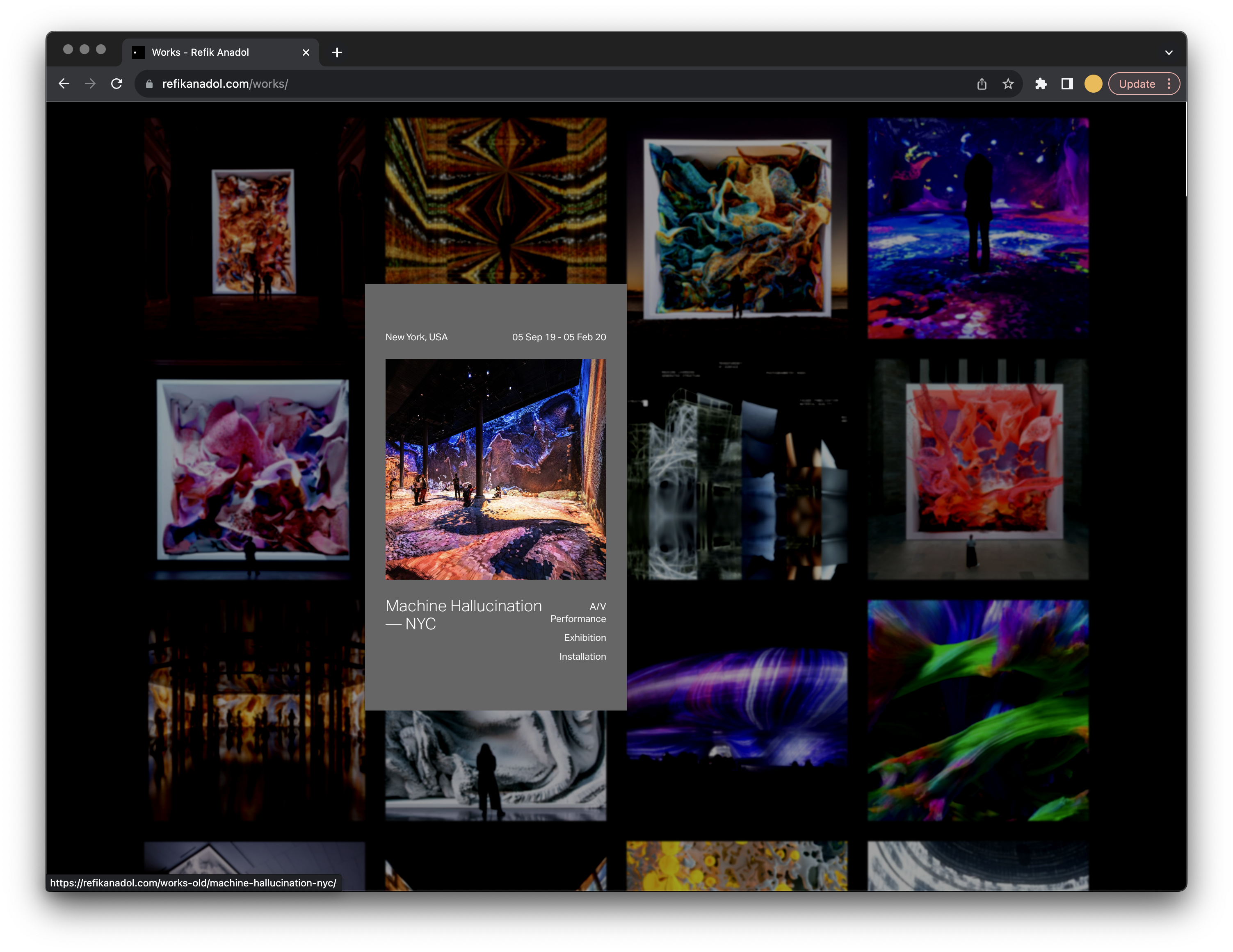Screen dimensions: 1233x952
Task: View site info via the lock icon
Action: [149, 84]
